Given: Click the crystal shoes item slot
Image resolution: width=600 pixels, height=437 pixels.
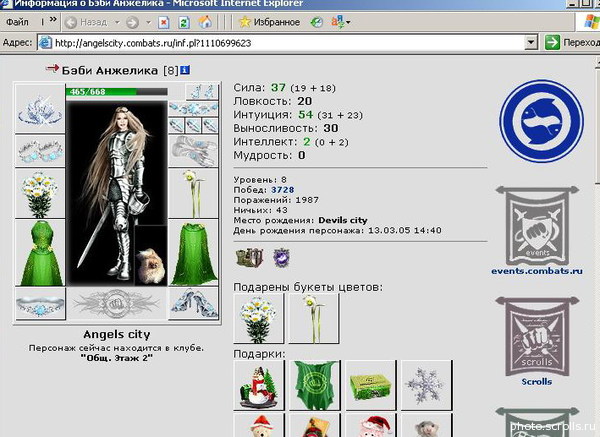Looking at the screenshot, I should (194, 304).
